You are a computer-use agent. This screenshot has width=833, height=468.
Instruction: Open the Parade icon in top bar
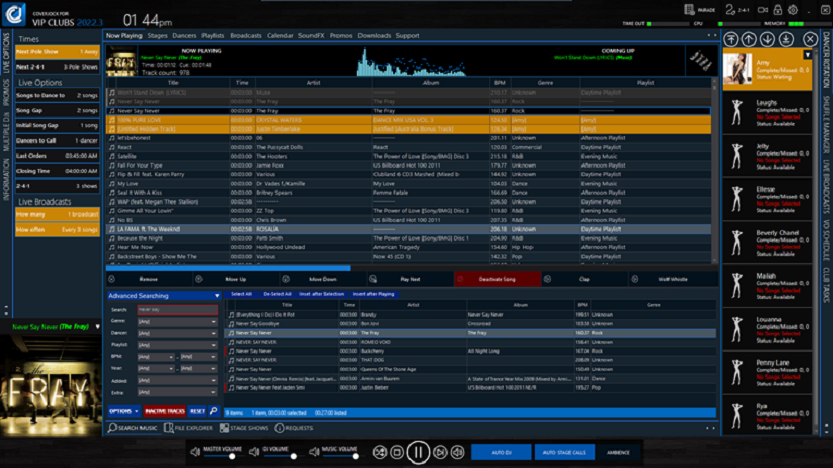[700, 10]
